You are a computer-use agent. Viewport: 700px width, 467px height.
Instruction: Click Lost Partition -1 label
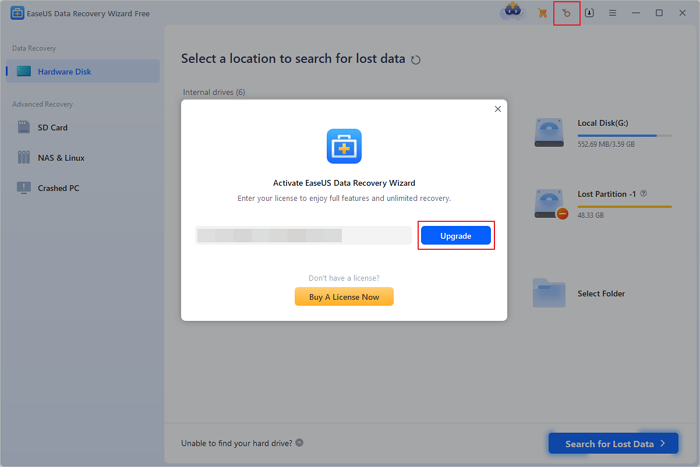(606, 194)
